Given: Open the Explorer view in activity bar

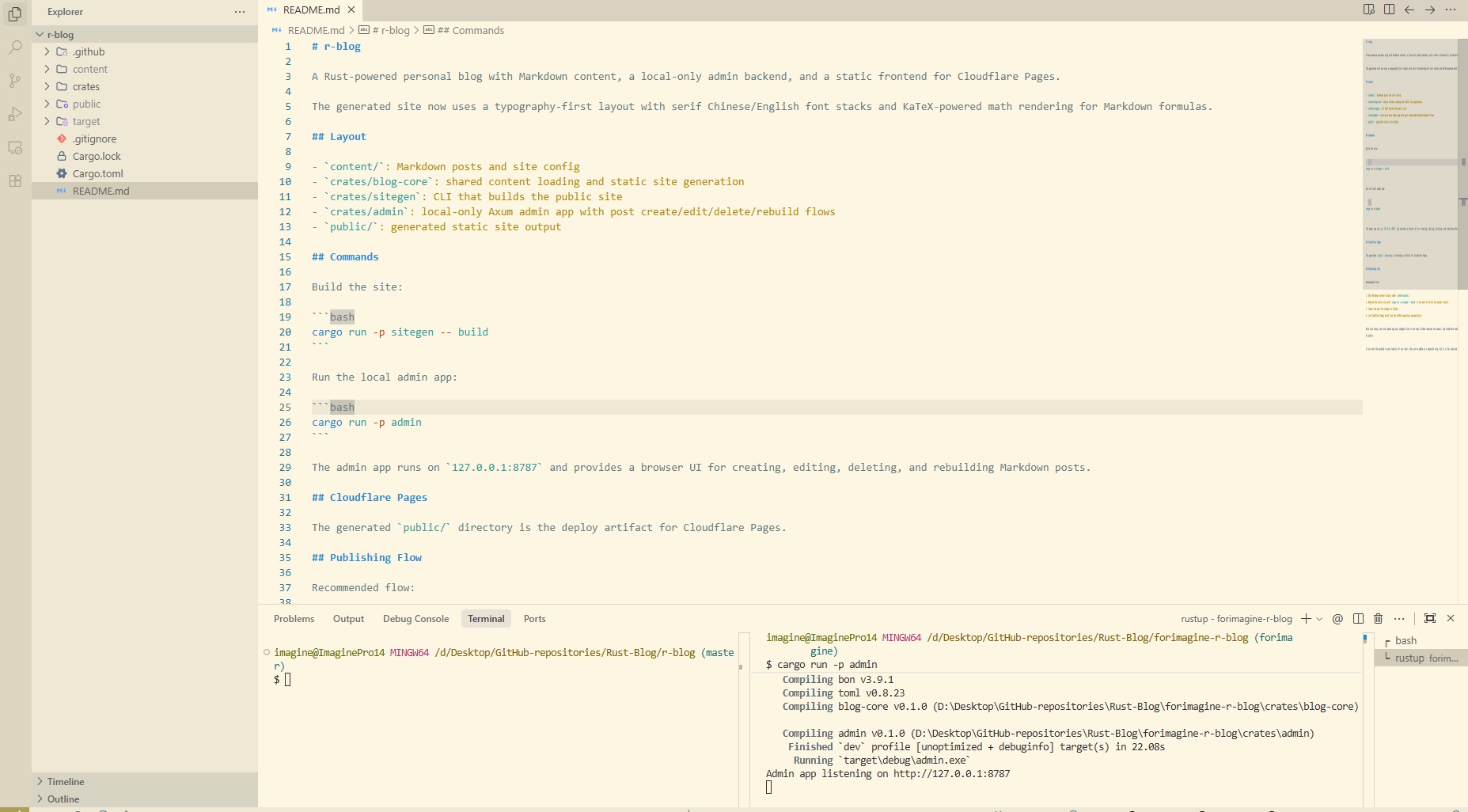Looking at the screenshot, I should (x=15, y=13).
